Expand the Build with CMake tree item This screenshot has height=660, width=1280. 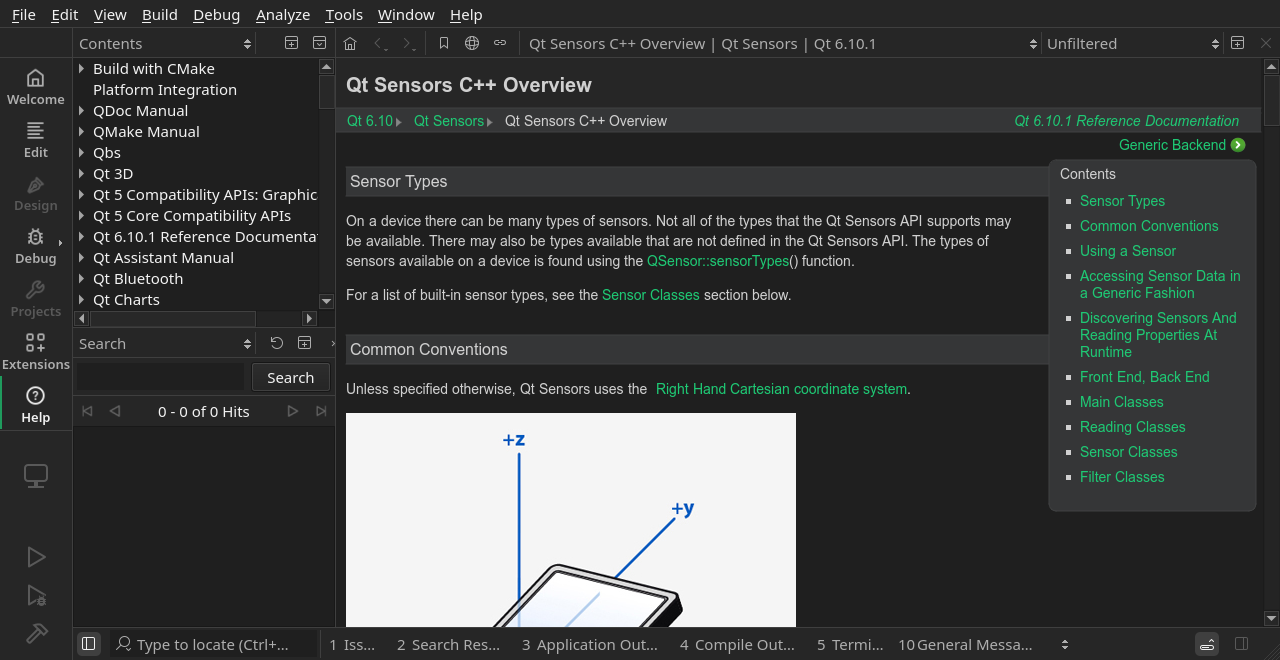(x=82, y=68)
